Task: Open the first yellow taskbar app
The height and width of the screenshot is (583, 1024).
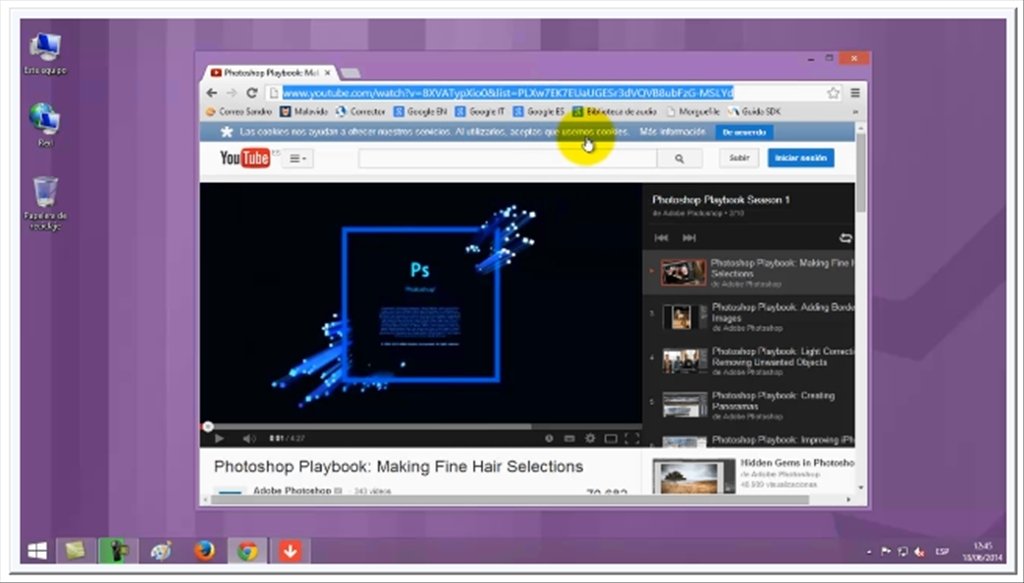Action: click(76, 551)
